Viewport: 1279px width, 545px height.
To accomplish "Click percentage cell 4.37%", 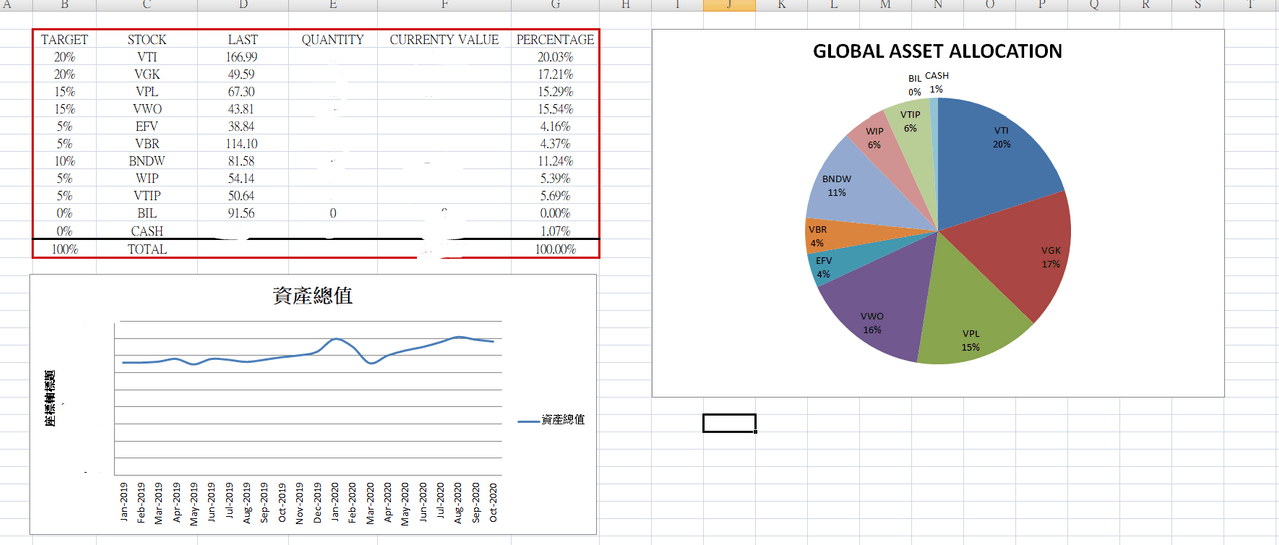I will (555, 144).
